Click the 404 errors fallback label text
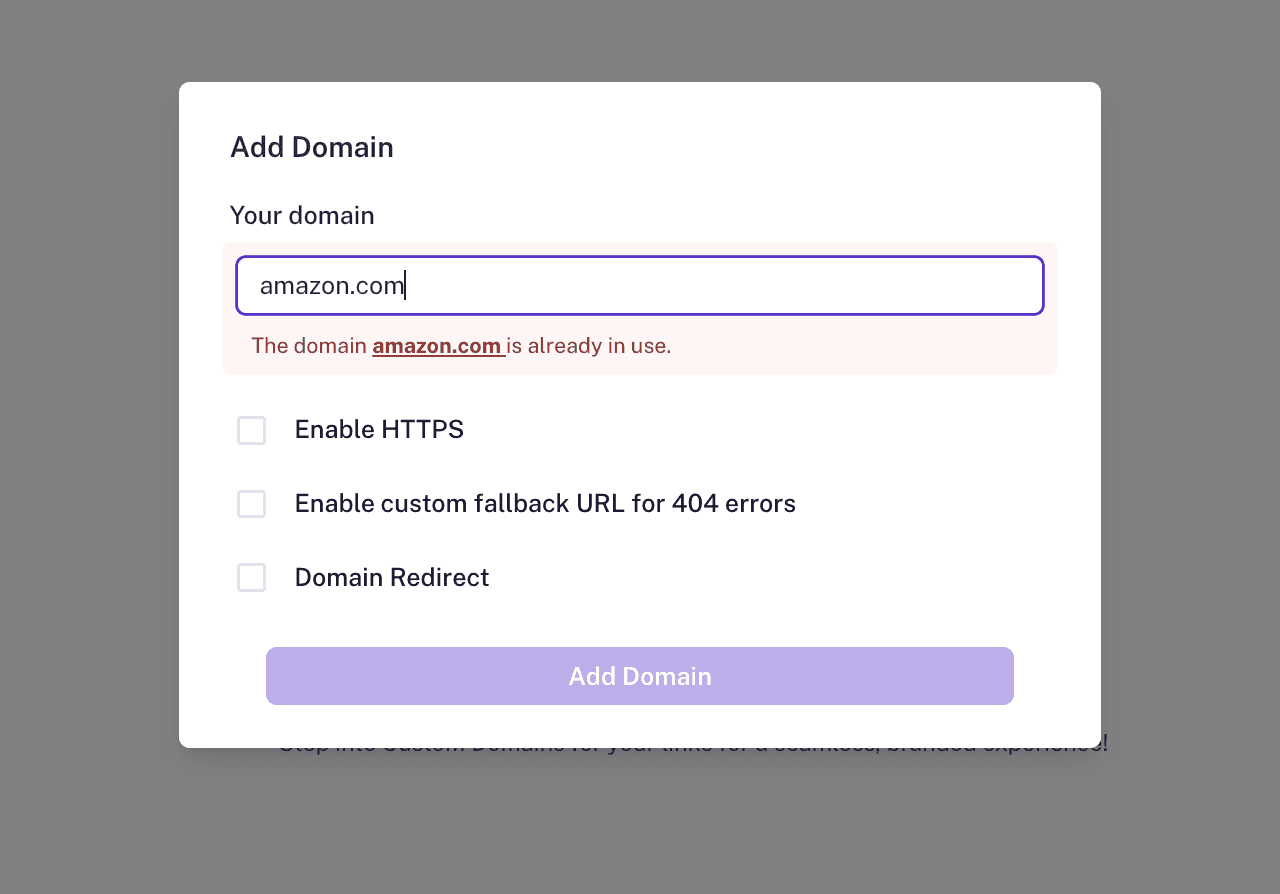This screenshot has height=894, width=1280. [x=545, y=503]
